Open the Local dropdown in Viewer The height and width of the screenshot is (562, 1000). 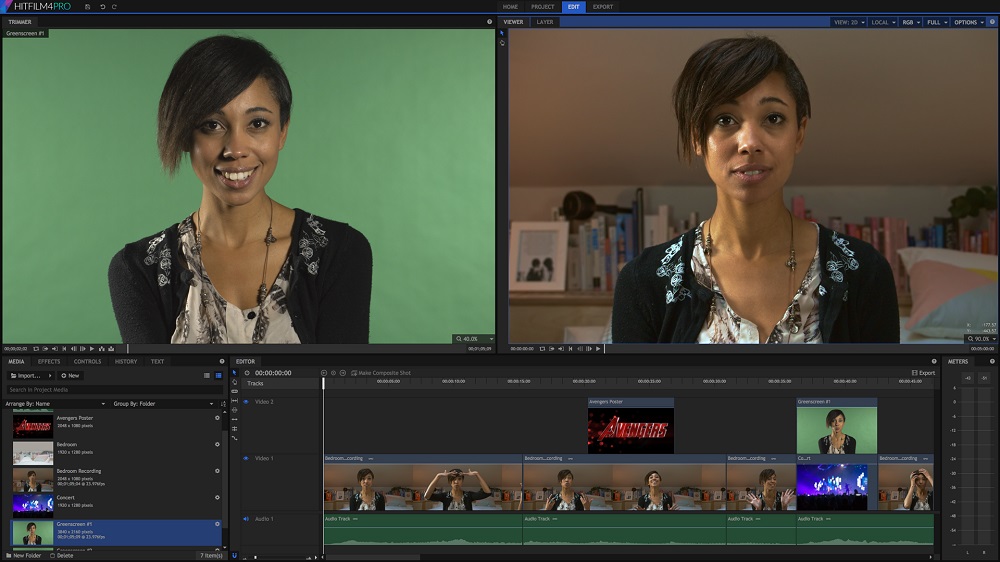883,22
